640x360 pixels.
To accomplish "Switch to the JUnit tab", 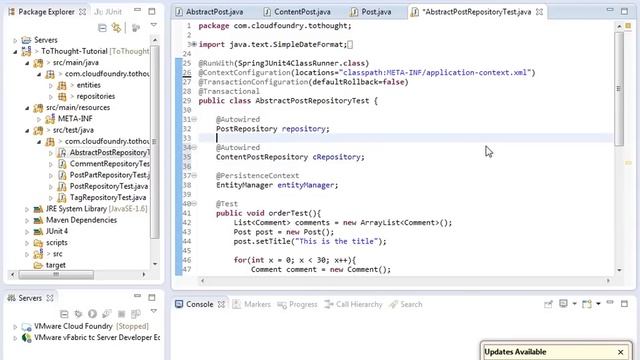I will coord(108,12).
